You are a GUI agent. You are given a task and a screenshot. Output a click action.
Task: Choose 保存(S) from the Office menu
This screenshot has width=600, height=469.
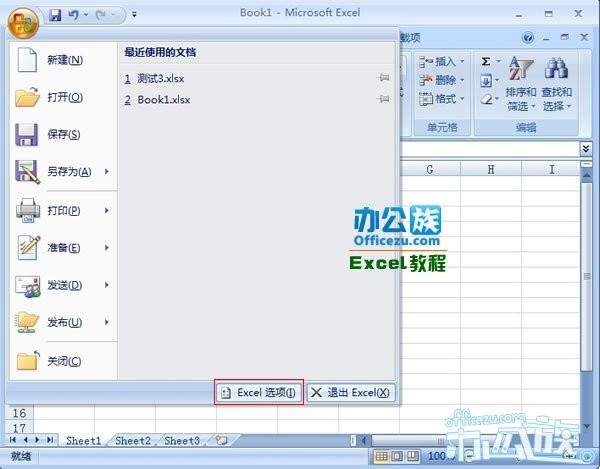(x=63, y=134)
